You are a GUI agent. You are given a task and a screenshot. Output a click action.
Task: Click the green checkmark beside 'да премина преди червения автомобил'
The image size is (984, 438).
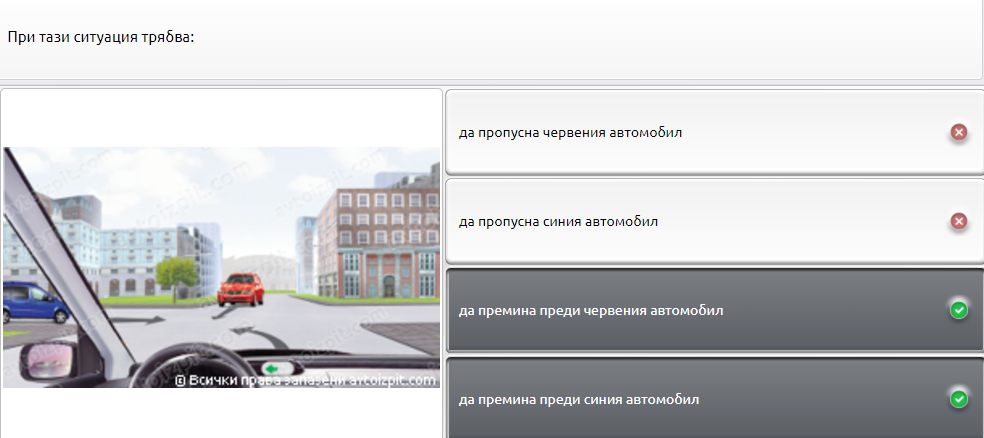958,310
